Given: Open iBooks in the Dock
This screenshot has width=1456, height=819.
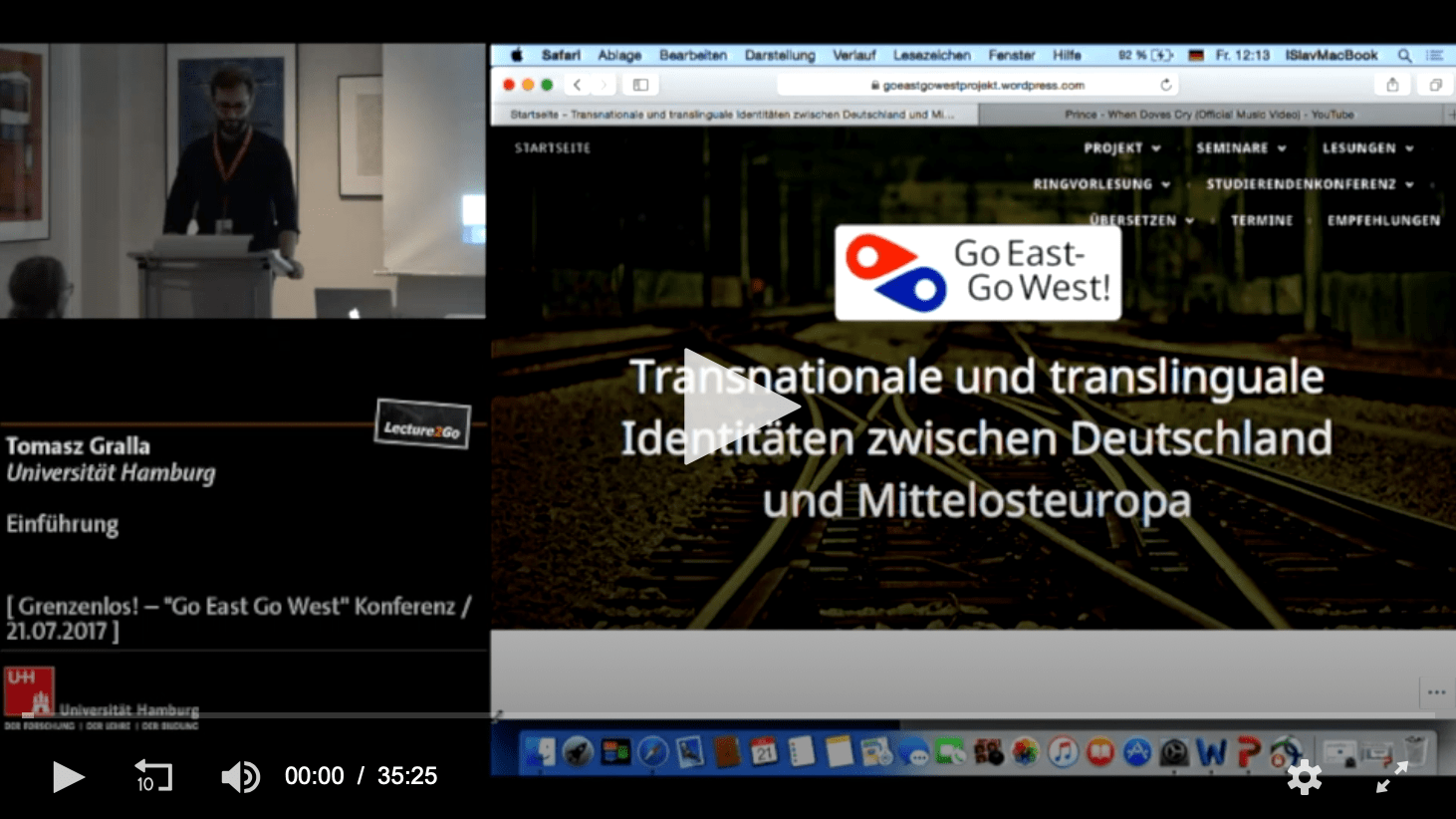Looking at the screenshot, I should point(1099,750).
